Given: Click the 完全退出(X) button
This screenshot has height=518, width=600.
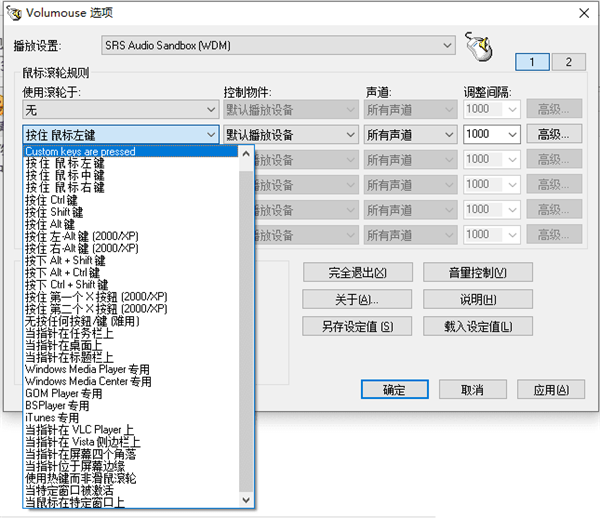Looking at the screenshot, I should click(x=357, y=273).
